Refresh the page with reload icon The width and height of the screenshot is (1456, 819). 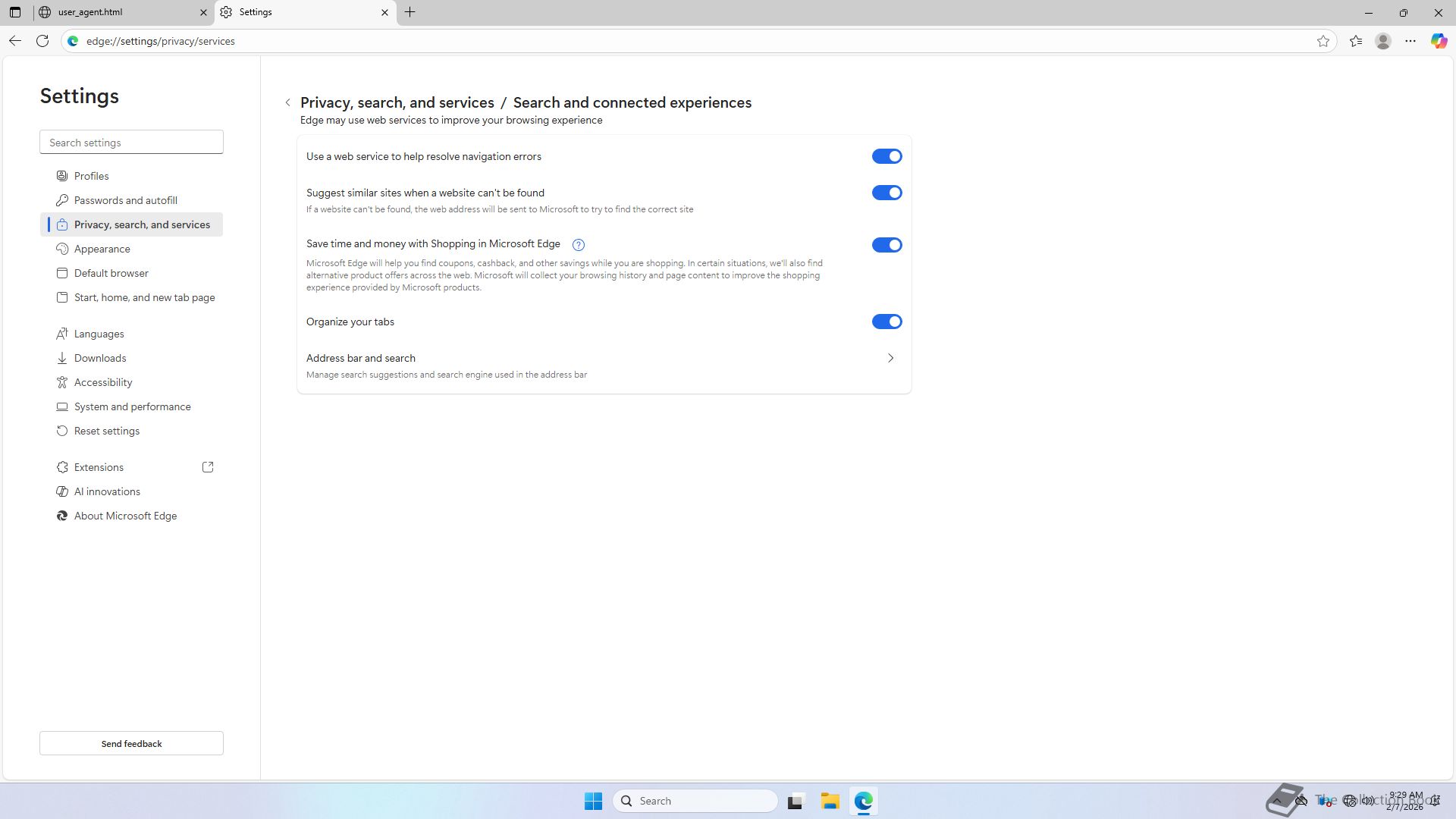point(42,41)
